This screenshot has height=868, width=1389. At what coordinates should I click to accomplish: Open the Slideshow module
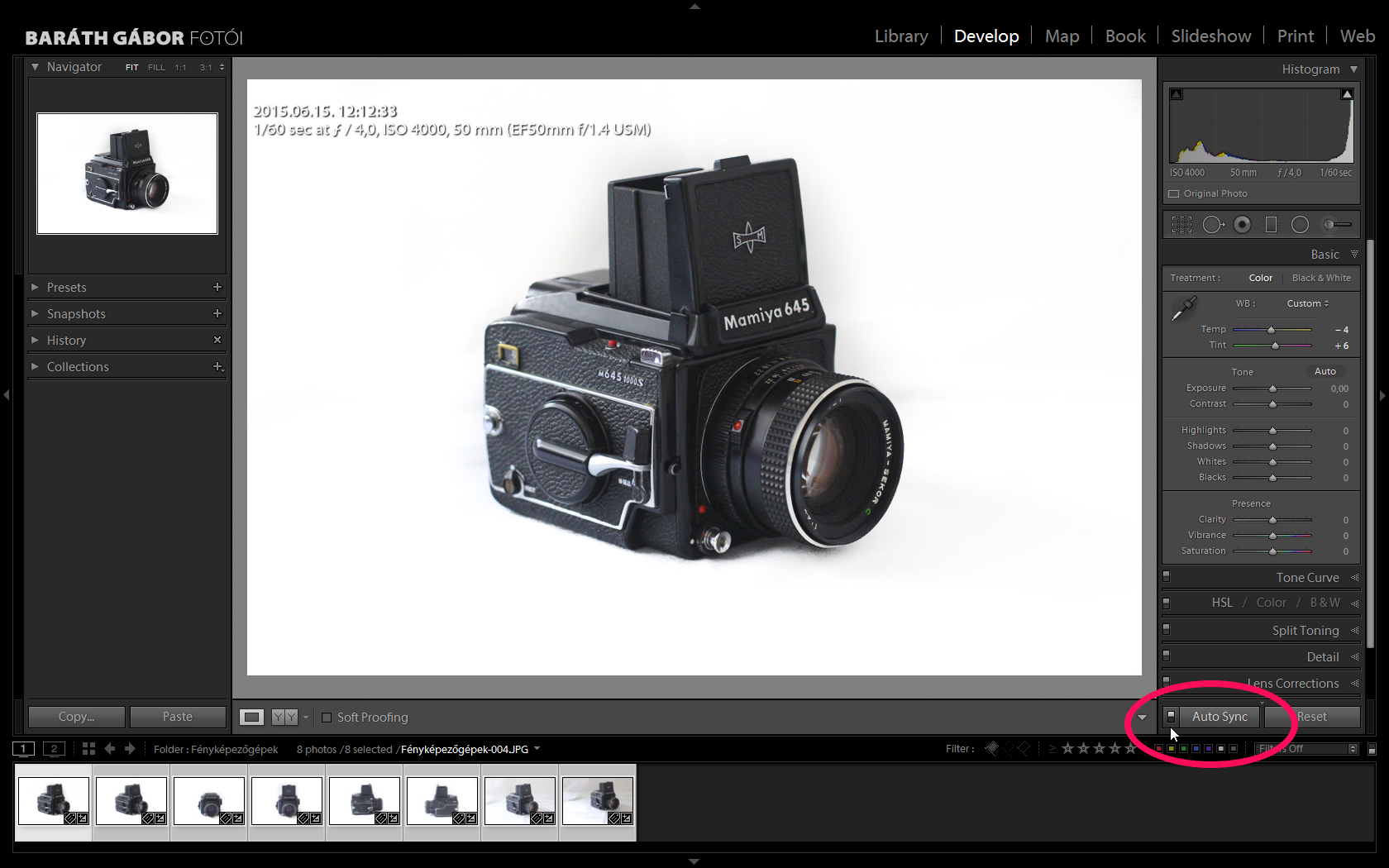[1211, 36]
